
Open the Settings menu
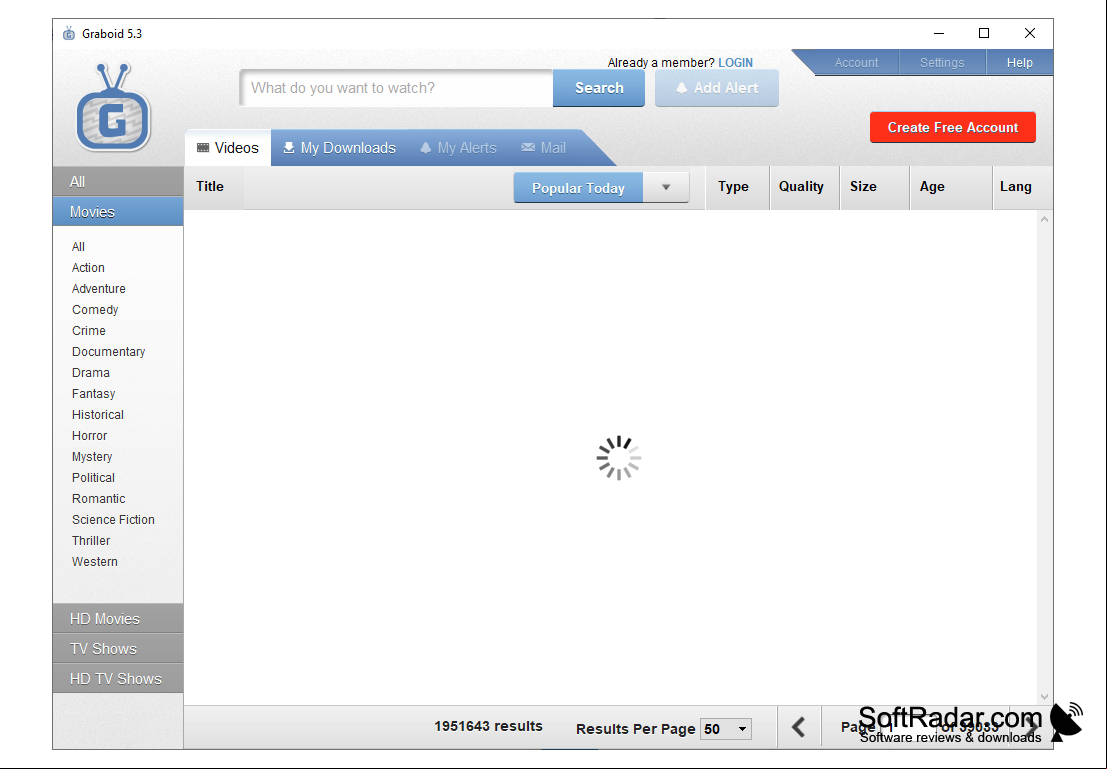[942, 62]
